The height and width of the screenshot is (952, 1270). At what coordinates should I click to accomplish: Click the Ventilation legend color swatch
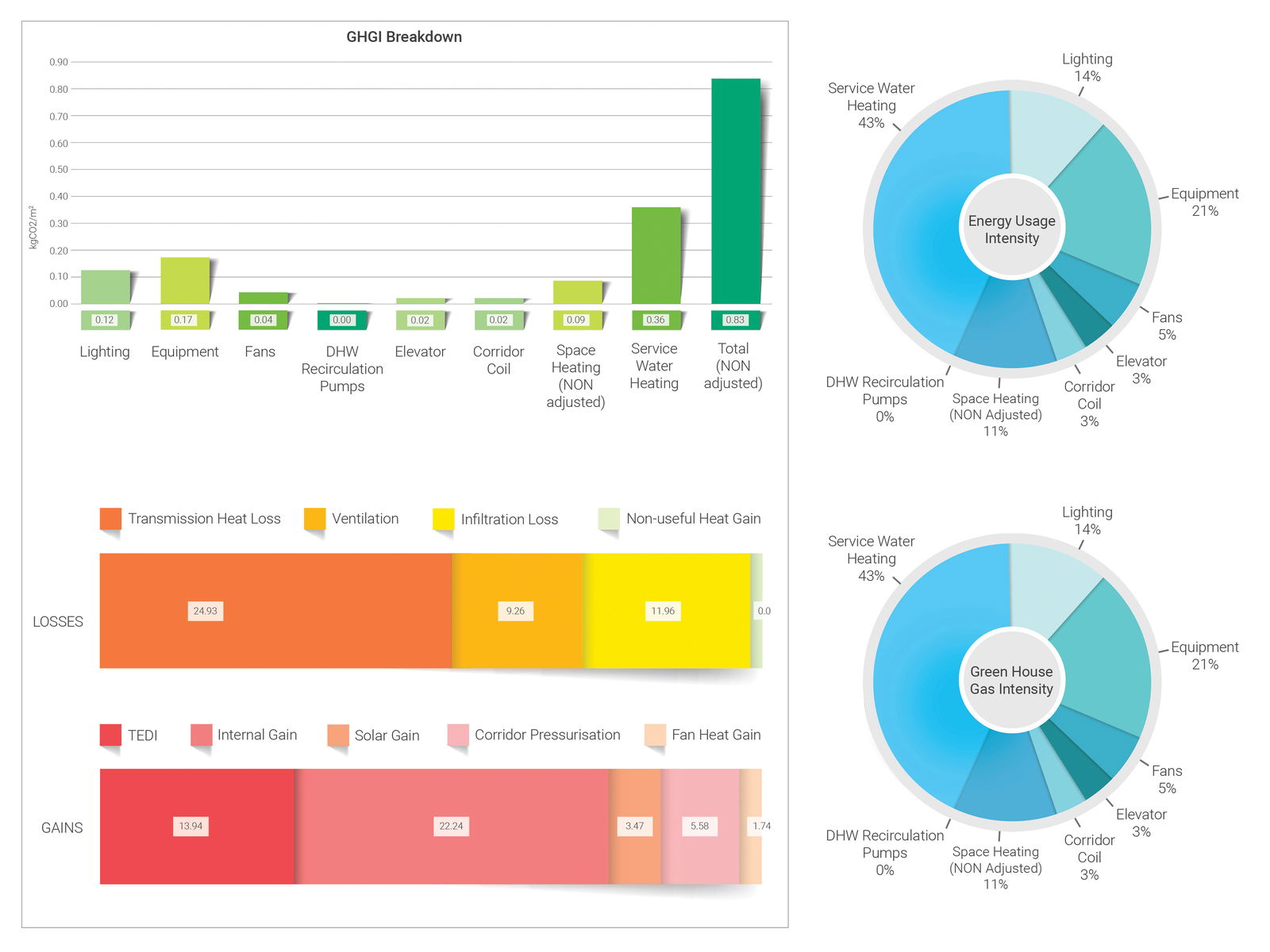click(x=314, y=519)
